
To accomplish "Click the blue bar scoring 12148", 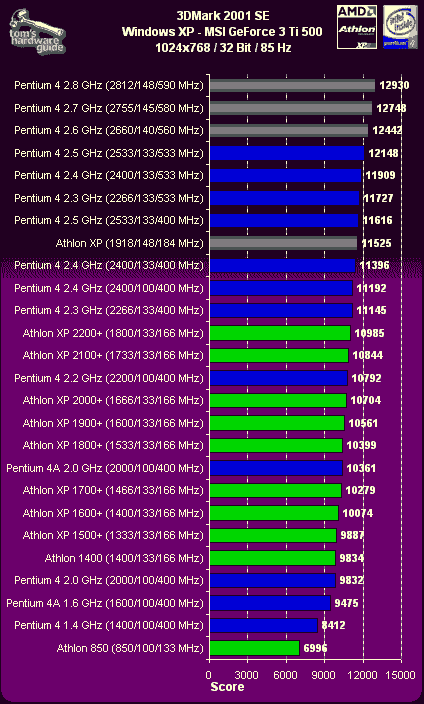I will [287, 153].
